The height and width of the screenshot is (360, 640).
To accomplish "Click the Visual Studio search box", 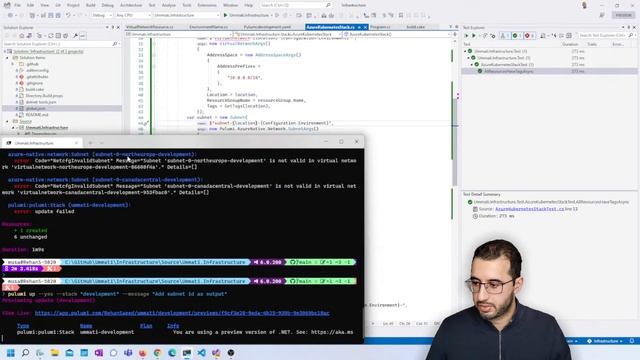I will tap(296, 5).
